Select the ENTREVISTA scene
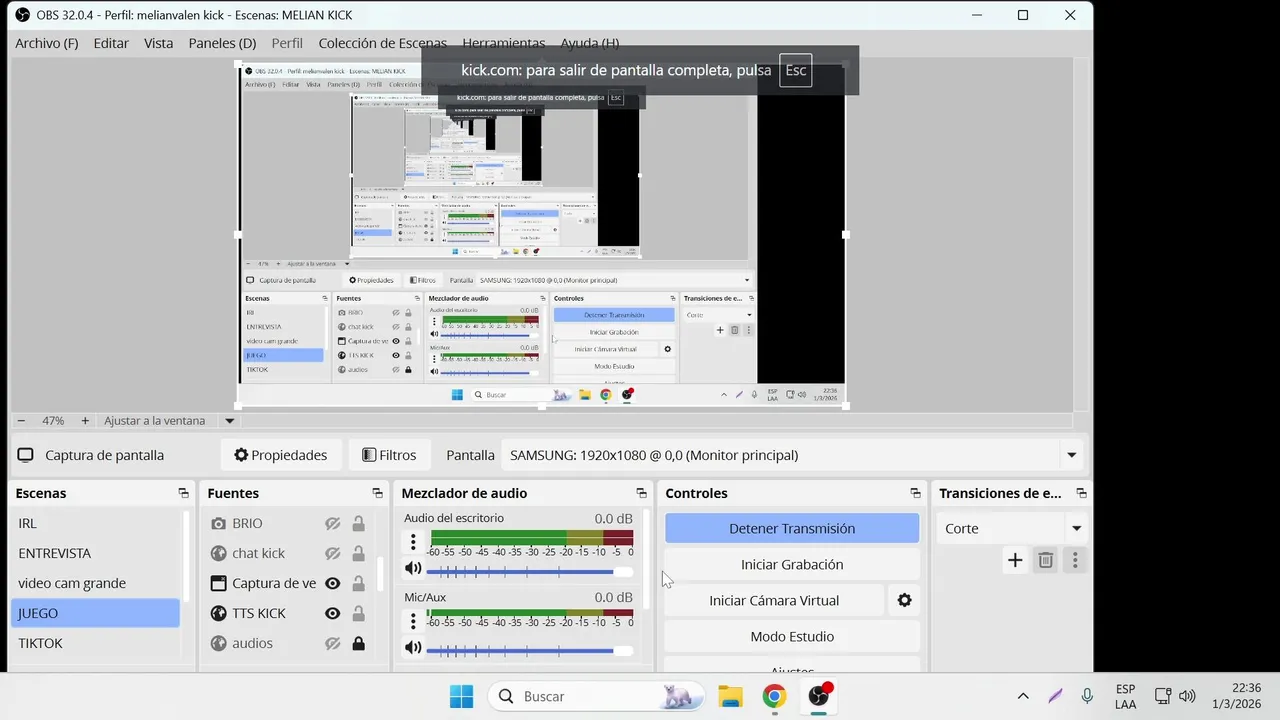The width and height of the screenshot is (1280, 720). [x=96, y=553]
